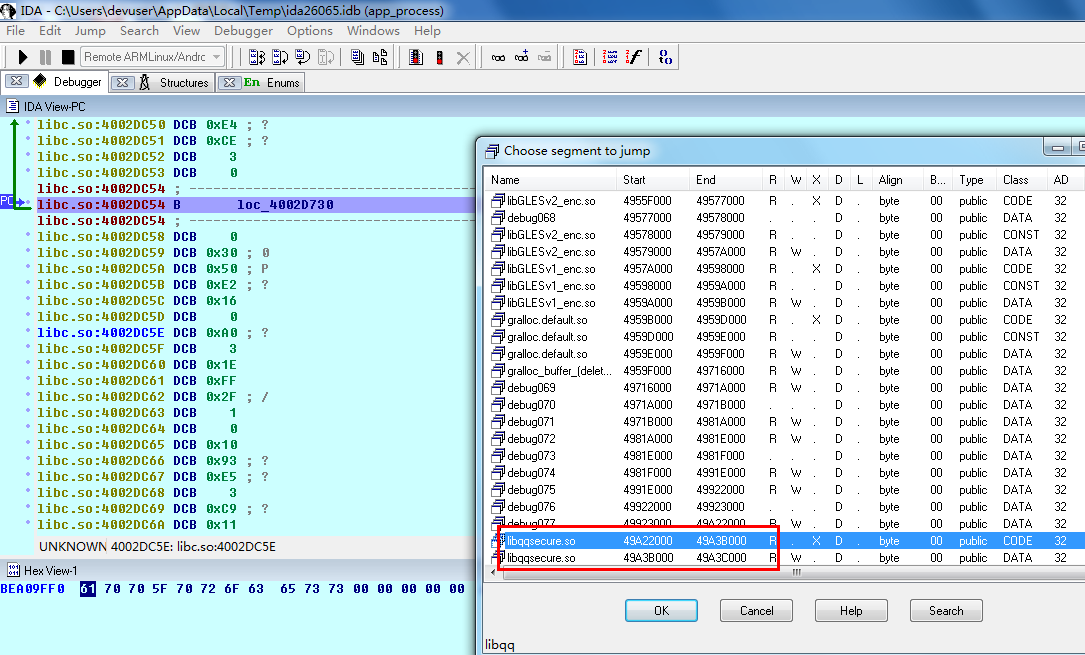This screenshot has height=655, width=1085.
Task: Open the Windows menu
Action: point(373,30)
